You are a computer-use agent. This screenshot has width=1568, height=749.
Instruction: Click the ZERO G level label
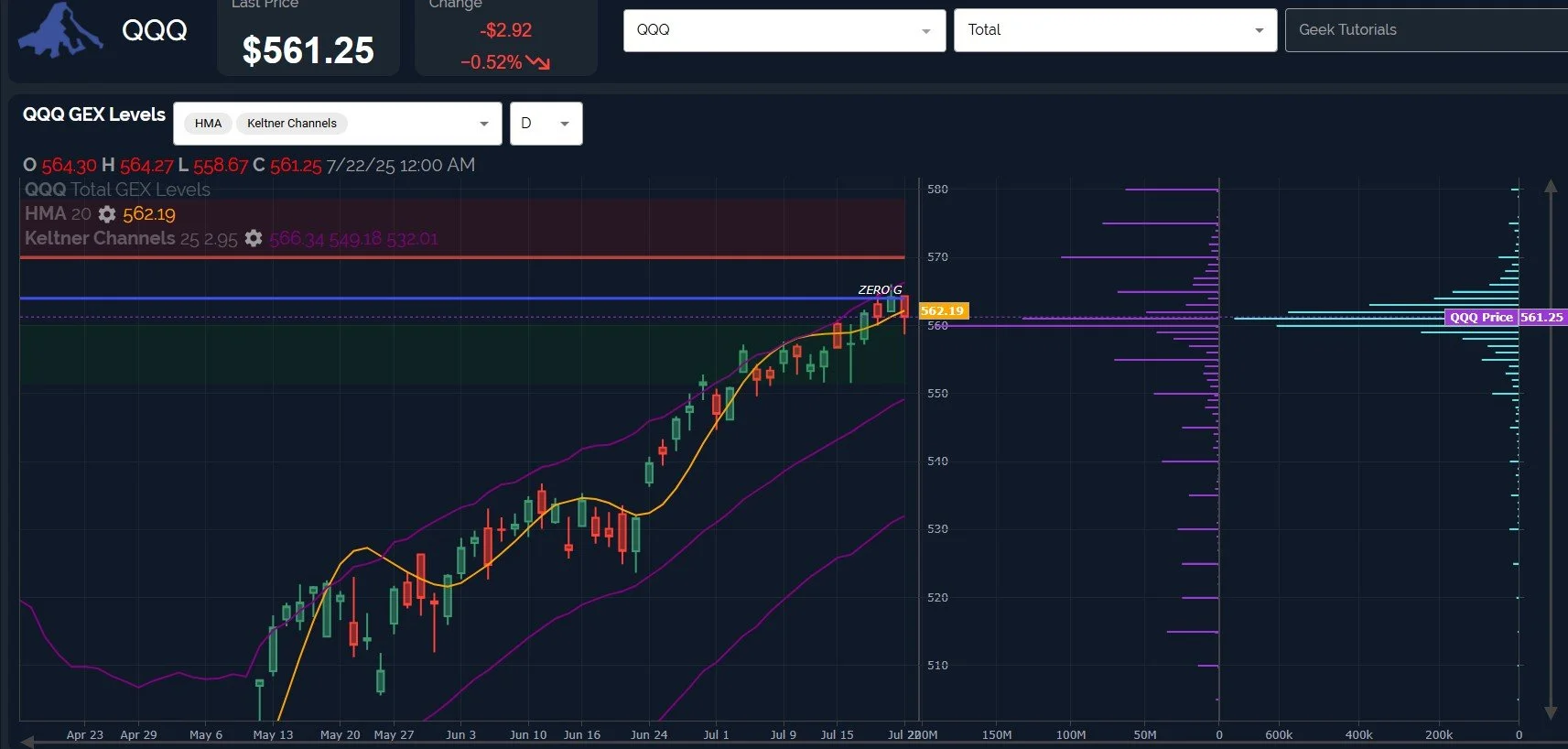click(880, 289)
